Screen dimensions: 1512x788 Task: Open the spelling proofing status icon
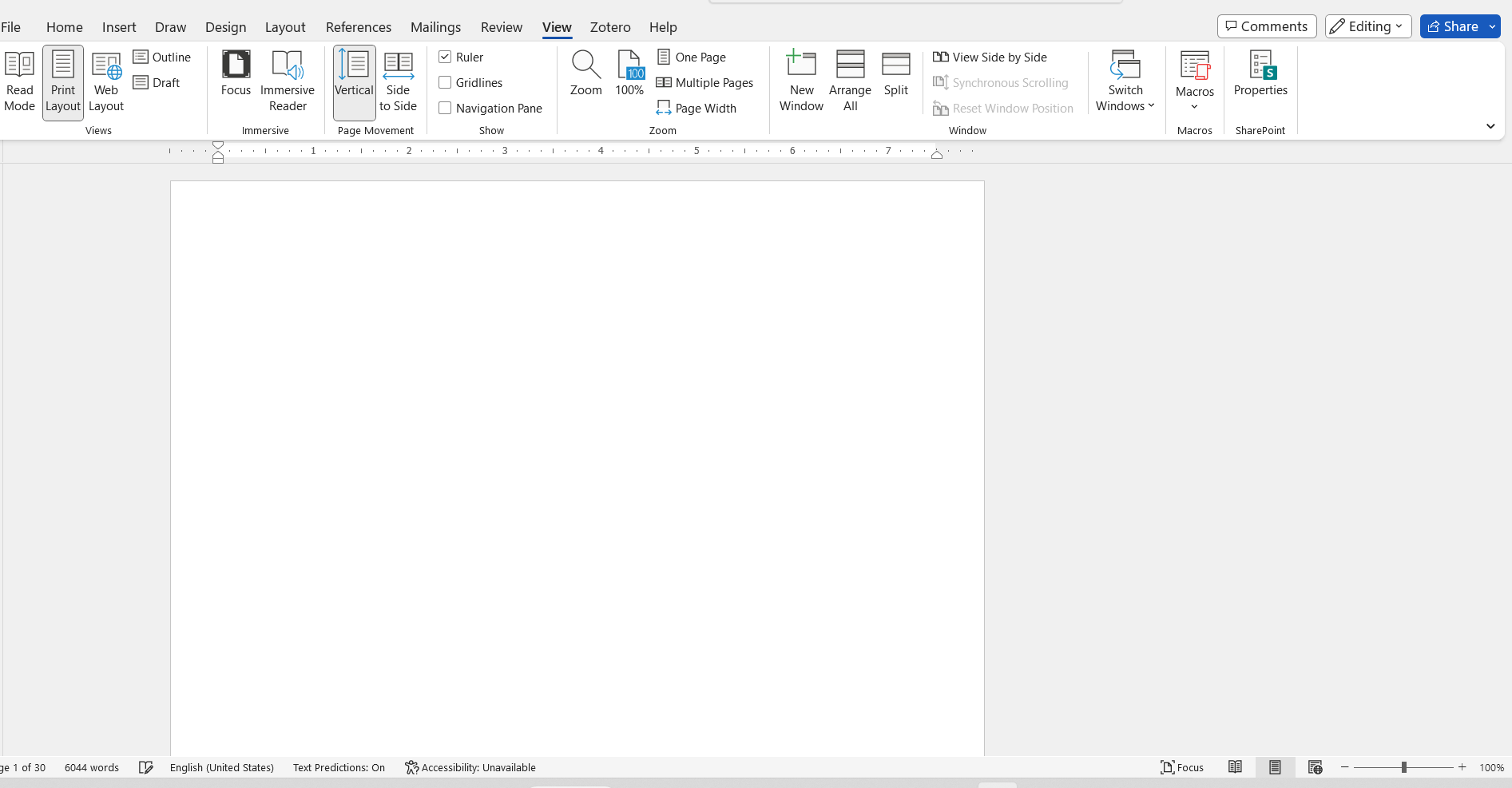146,767
